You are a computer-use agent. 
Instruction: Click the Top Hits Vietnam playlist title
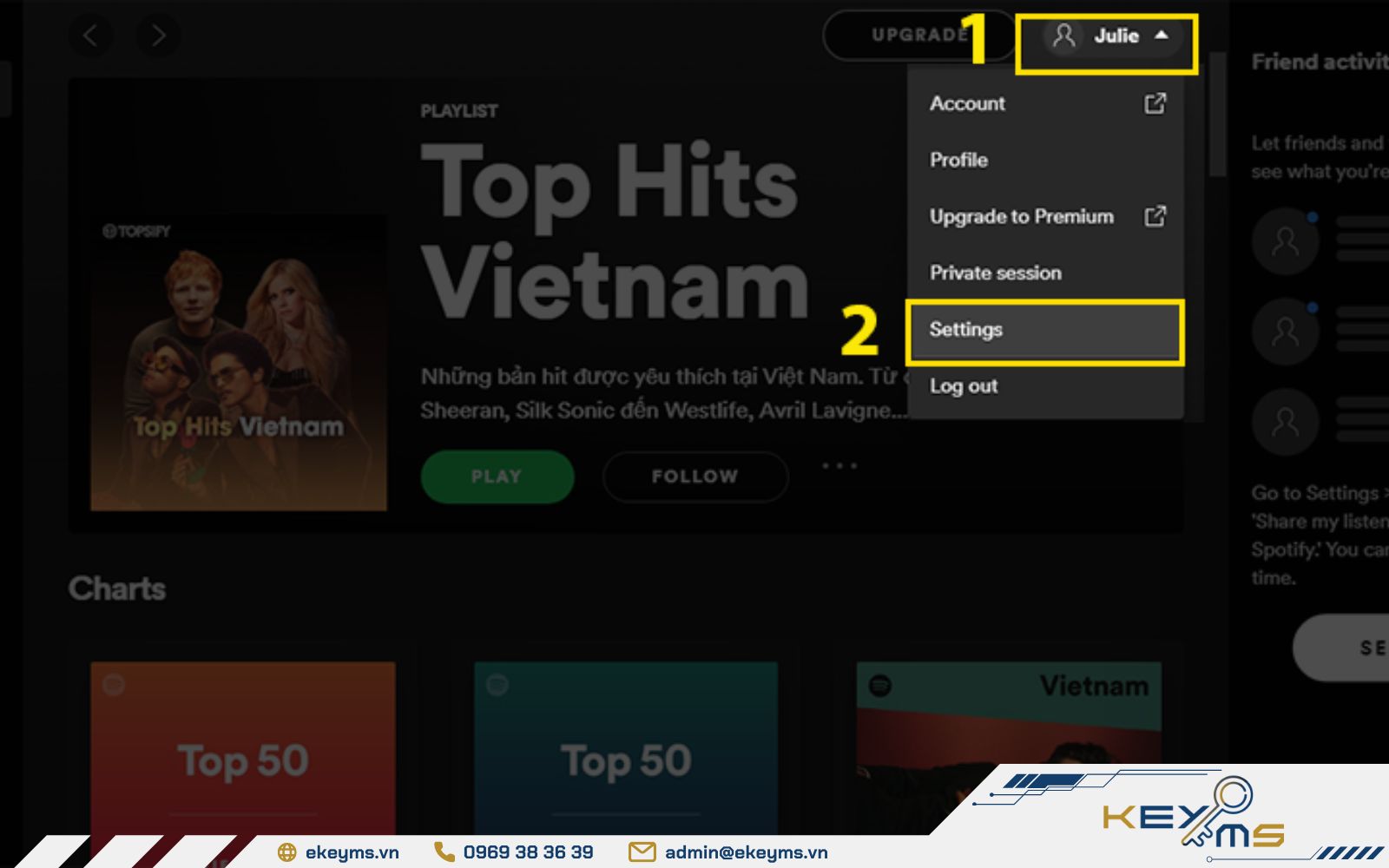tap(615, 231)
